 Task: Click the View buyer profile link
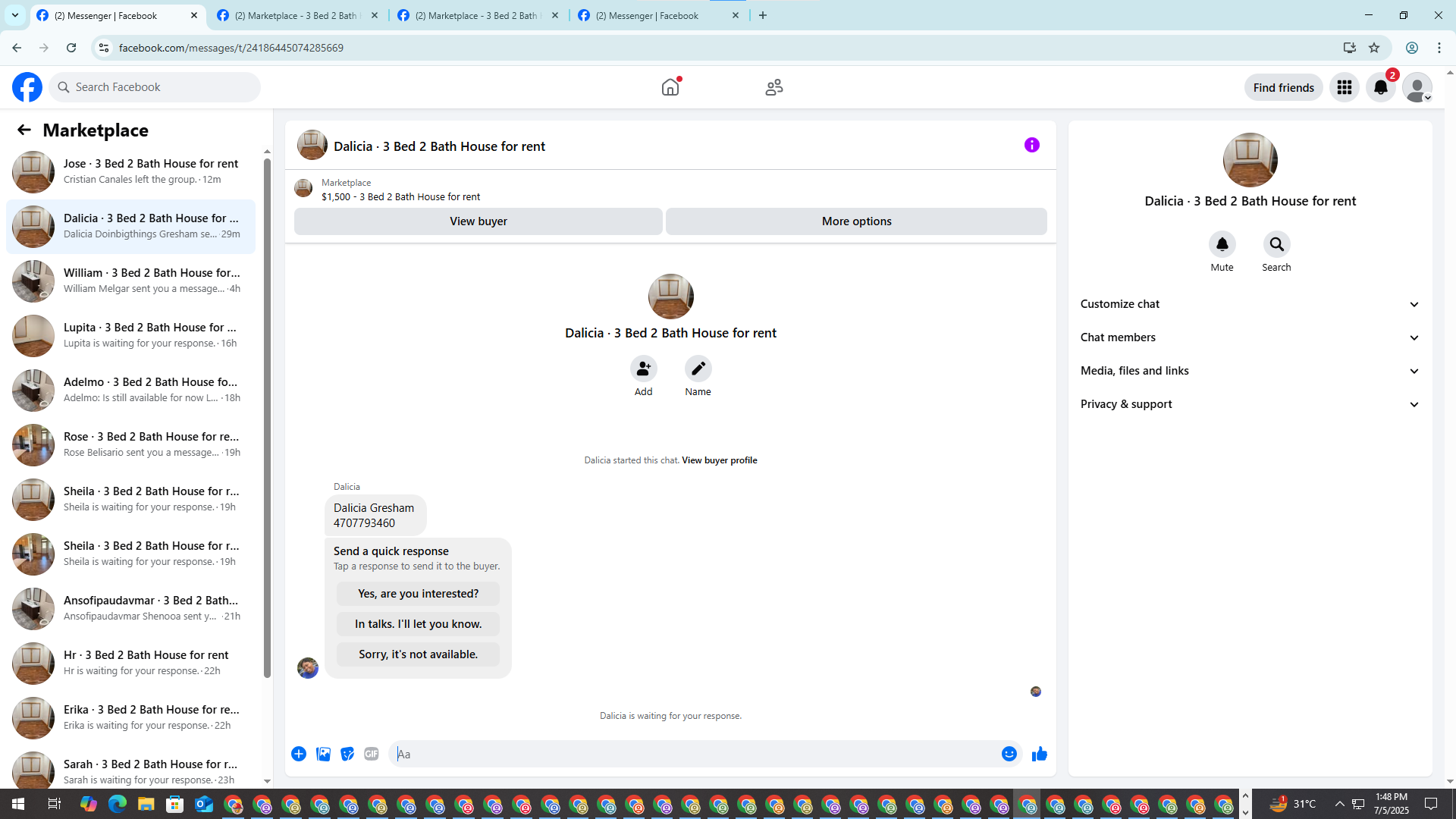pos(719,460)
